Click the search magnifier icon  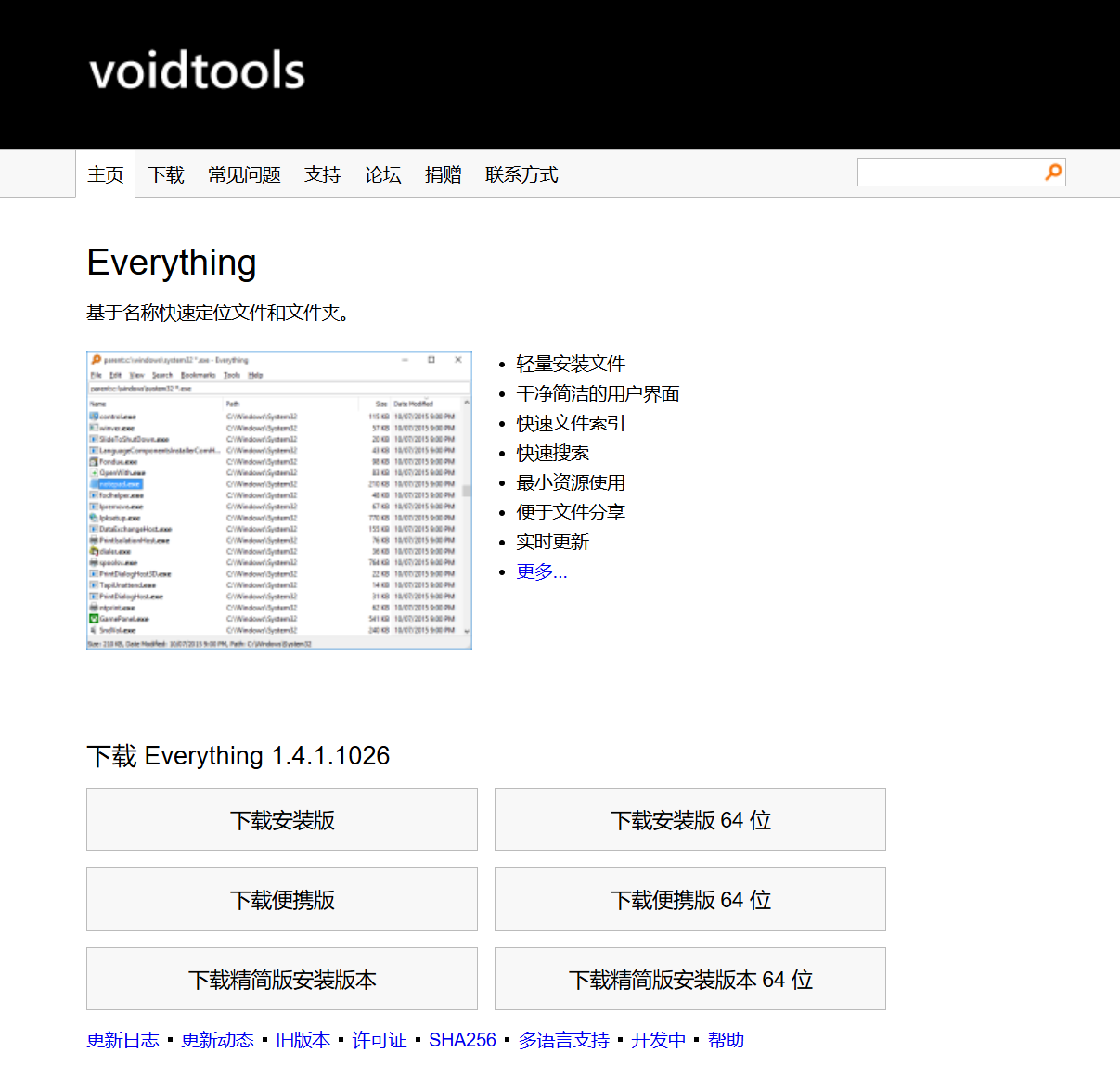1052,172
